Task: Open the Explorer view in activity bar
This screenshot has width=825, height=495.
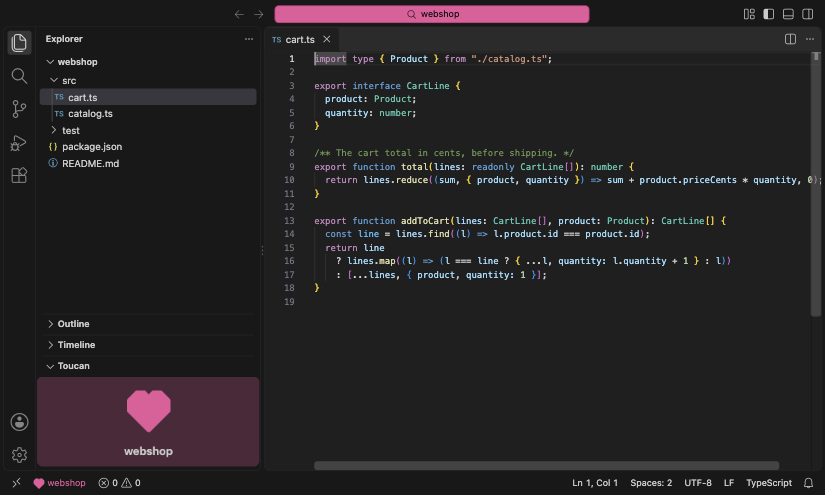Action: 19,43
